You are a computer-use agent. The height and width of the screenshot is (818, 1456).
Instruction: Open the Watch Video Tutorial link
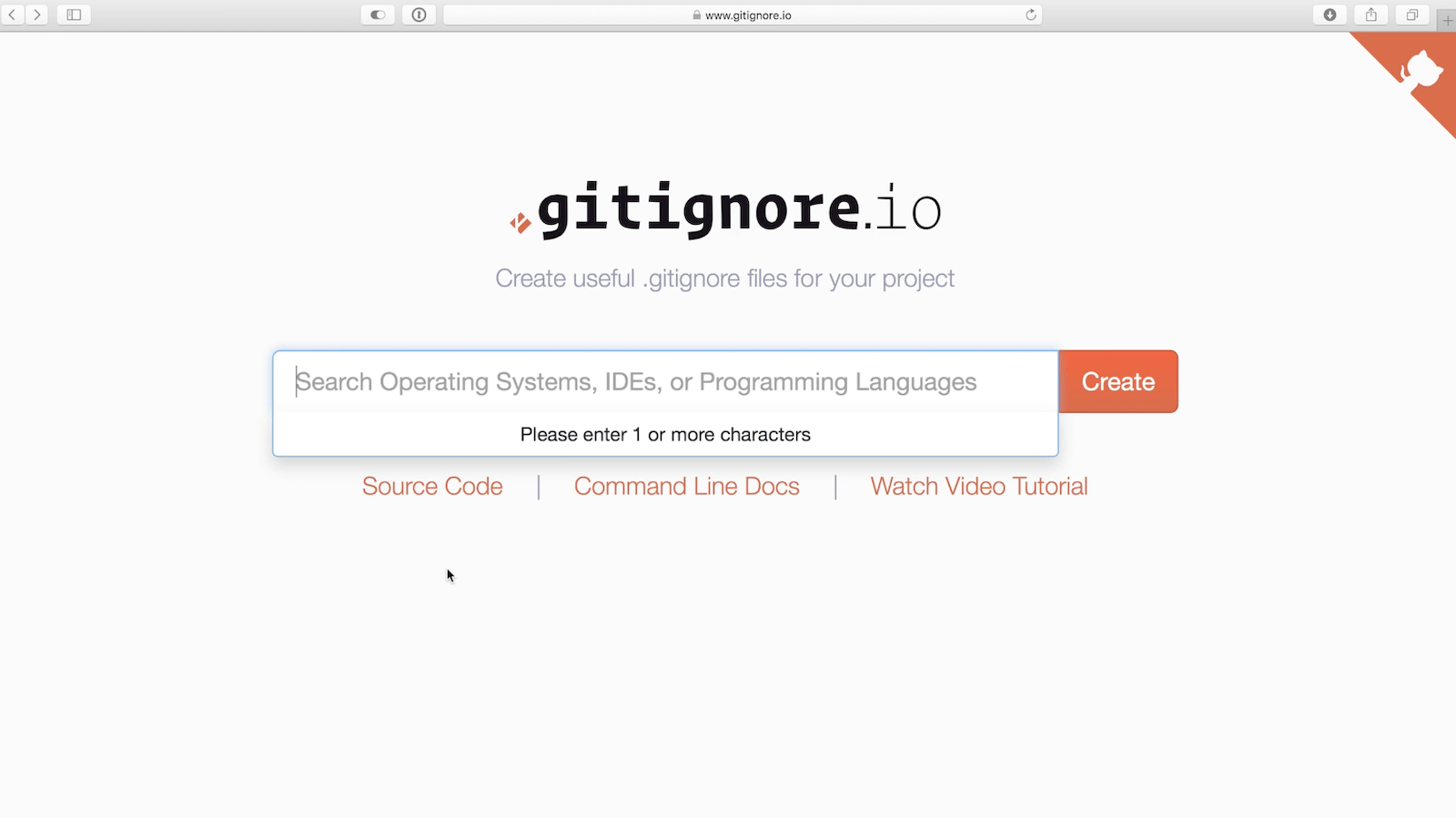(979, 487)
